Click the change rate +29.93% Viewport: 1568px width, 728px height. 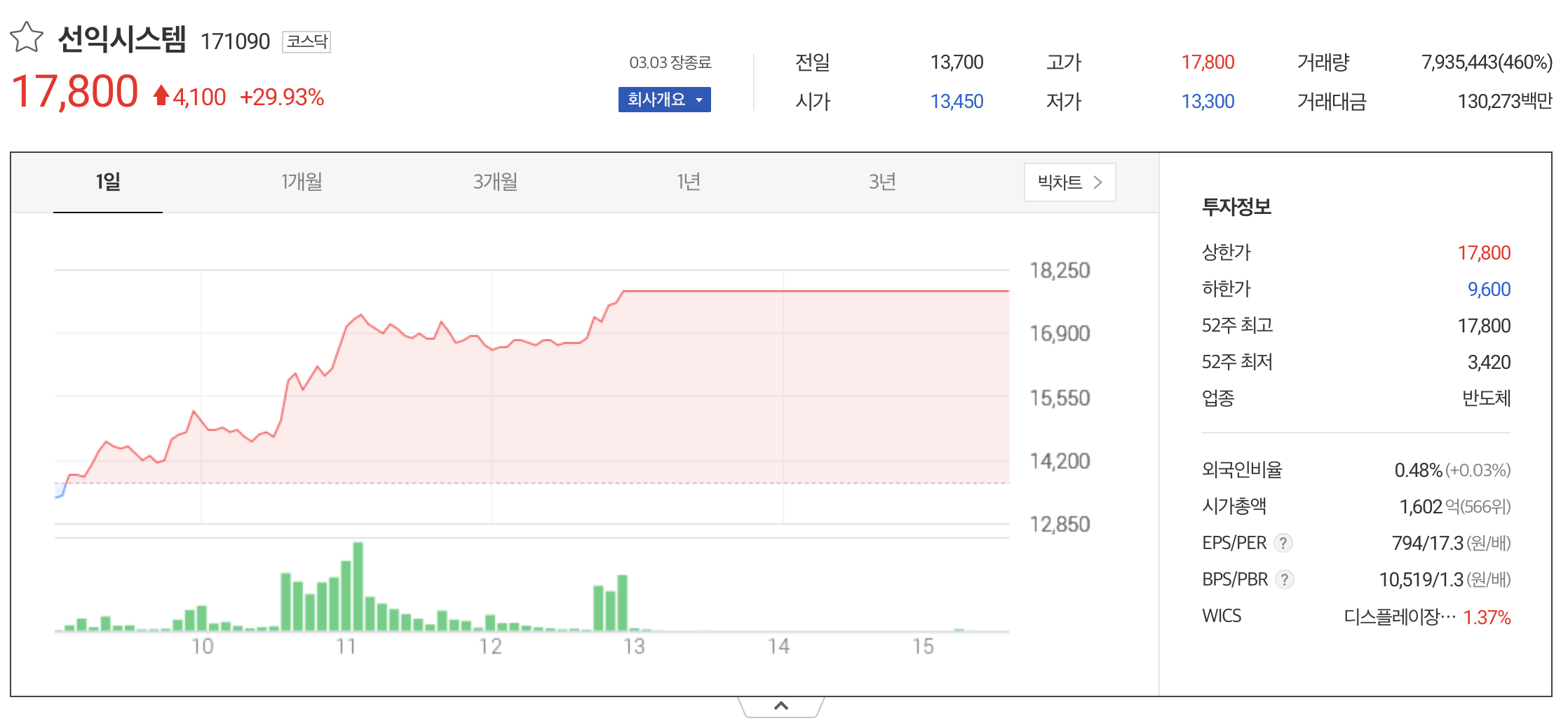282,97
